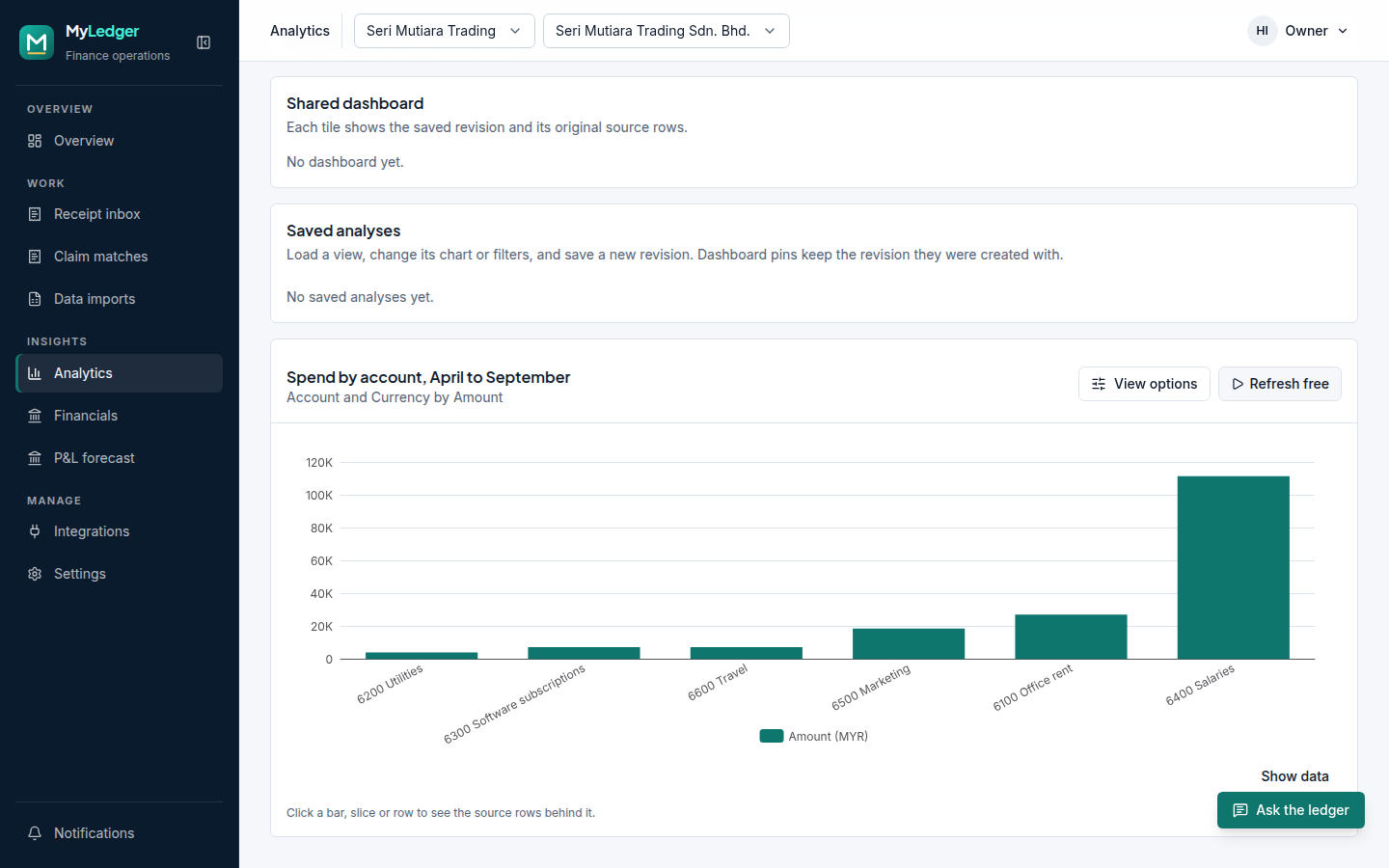Image resolution: width=1389 pixels, height=868 pixels.
Task: Click the sliders icon in View options
Action: (x=1099, y=384)
